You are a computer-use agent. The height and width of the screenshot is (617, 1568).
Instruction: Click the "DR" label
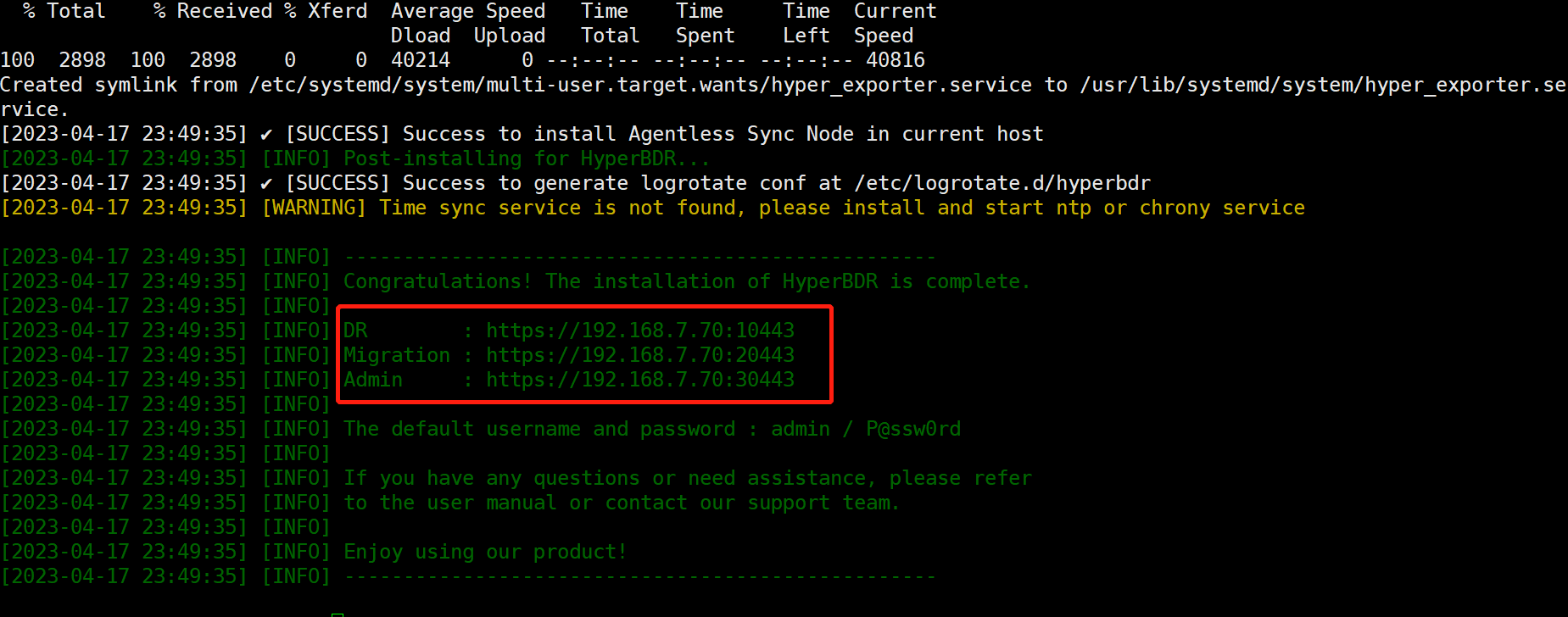355,331
